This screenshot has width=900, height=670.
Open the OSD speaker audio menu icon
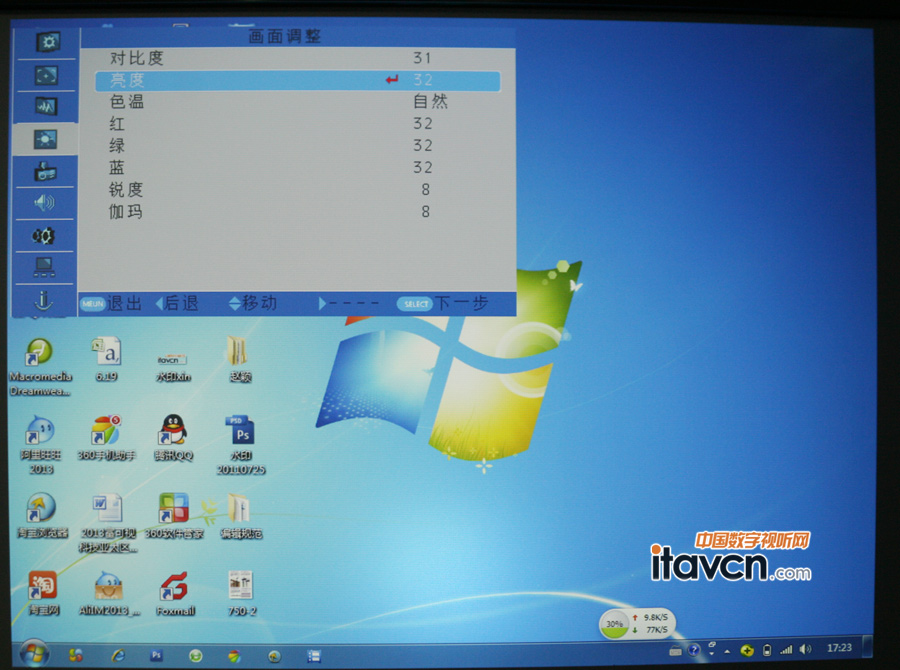click(44, 203)
